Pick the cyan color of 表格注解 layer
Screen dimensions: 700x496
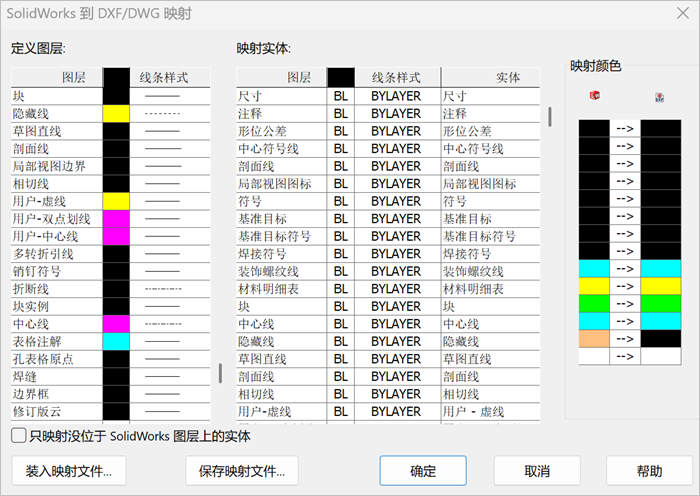[116, 342]
